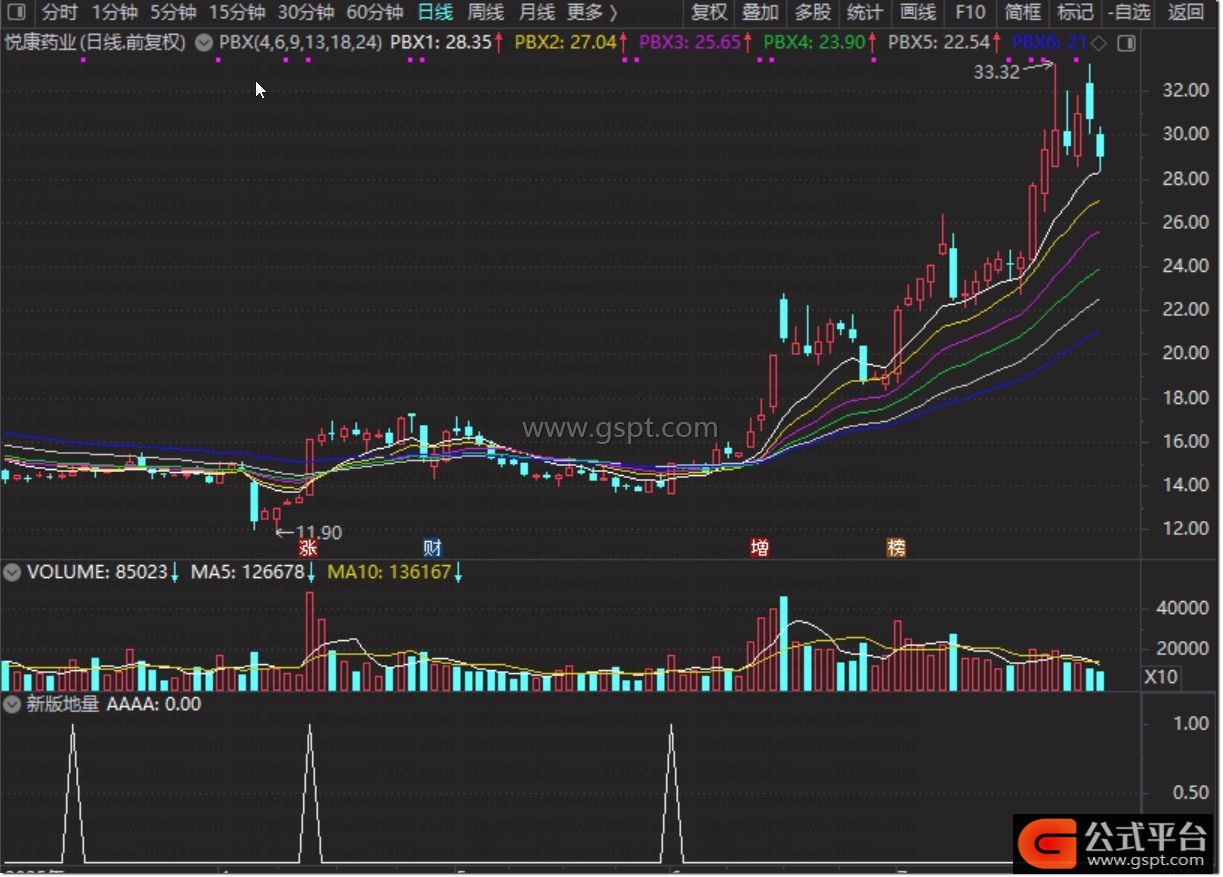Click the MA5: 126678 volume legend

click(247, 572)
